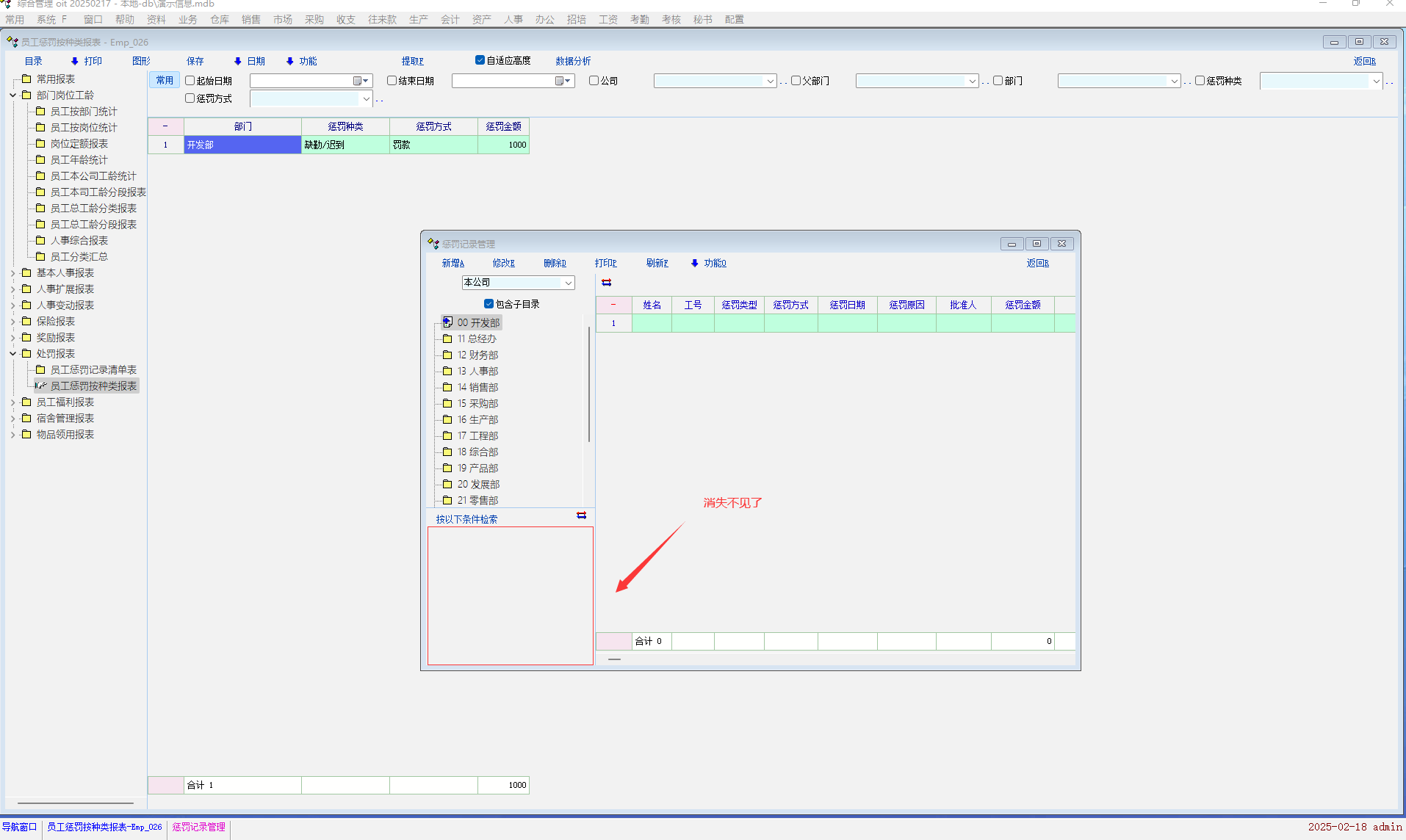1406x840 pixels.
Task: Expand the 基本人事报表 tree folder
Action: point(12,273)
